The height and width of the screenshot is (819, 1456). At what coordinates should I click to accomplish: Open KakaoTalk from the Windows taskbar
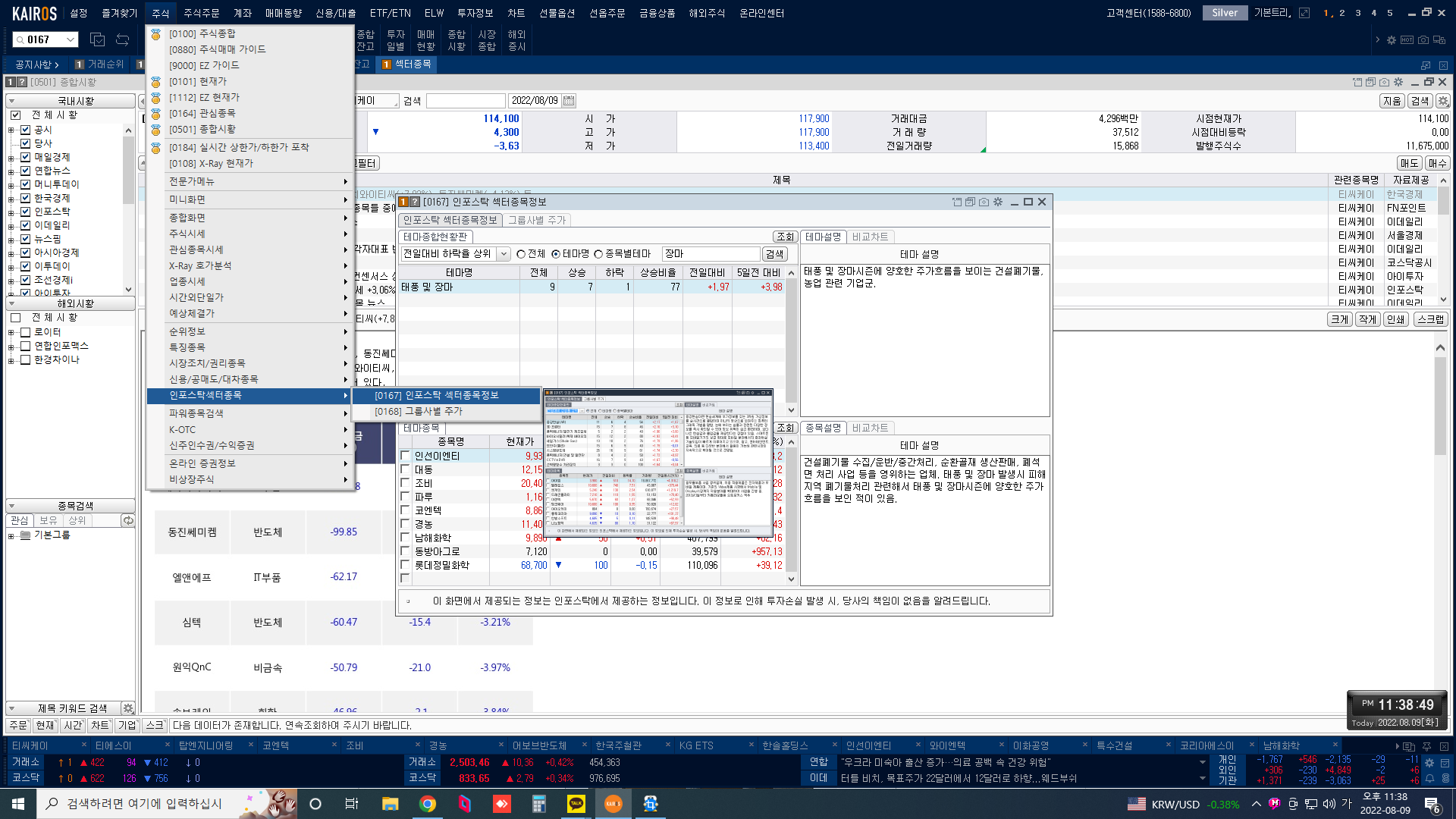pos(576,804)
